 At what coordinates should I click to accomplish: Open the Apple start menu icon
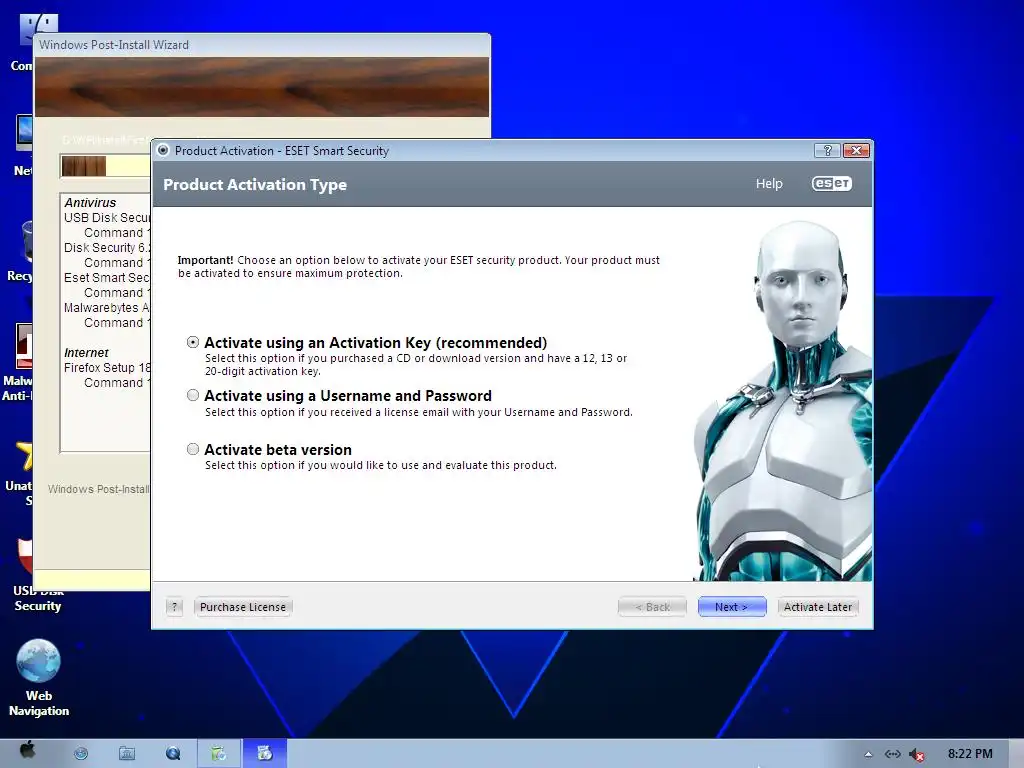point(27,750)
